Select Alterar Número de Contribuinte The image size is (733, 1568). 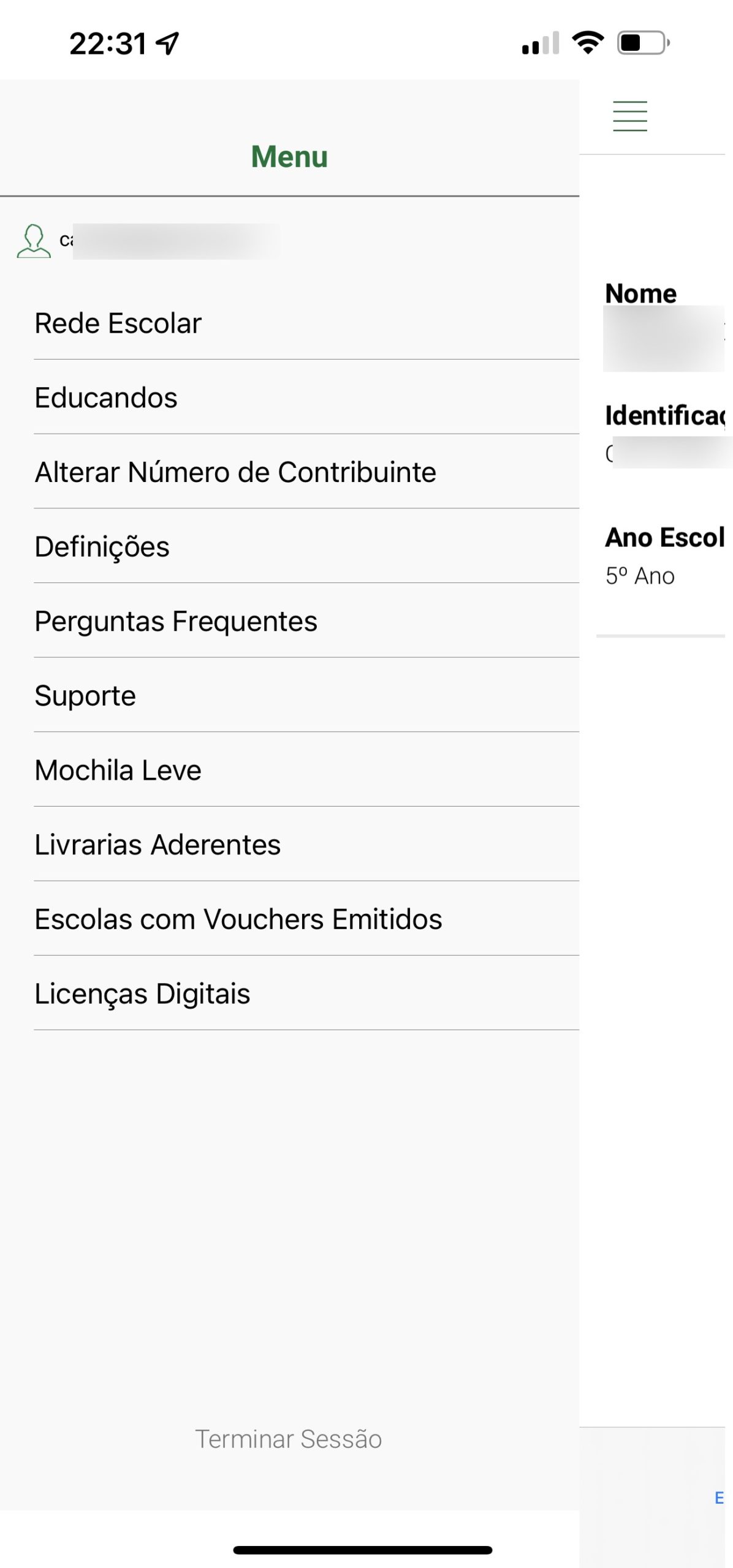[235, 472]
